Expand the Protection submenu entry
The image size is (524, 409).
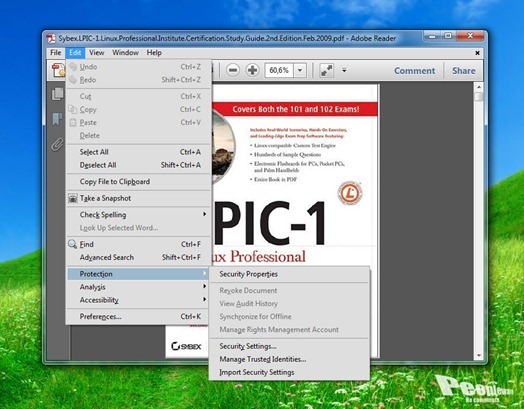click(x=138, y=274)
